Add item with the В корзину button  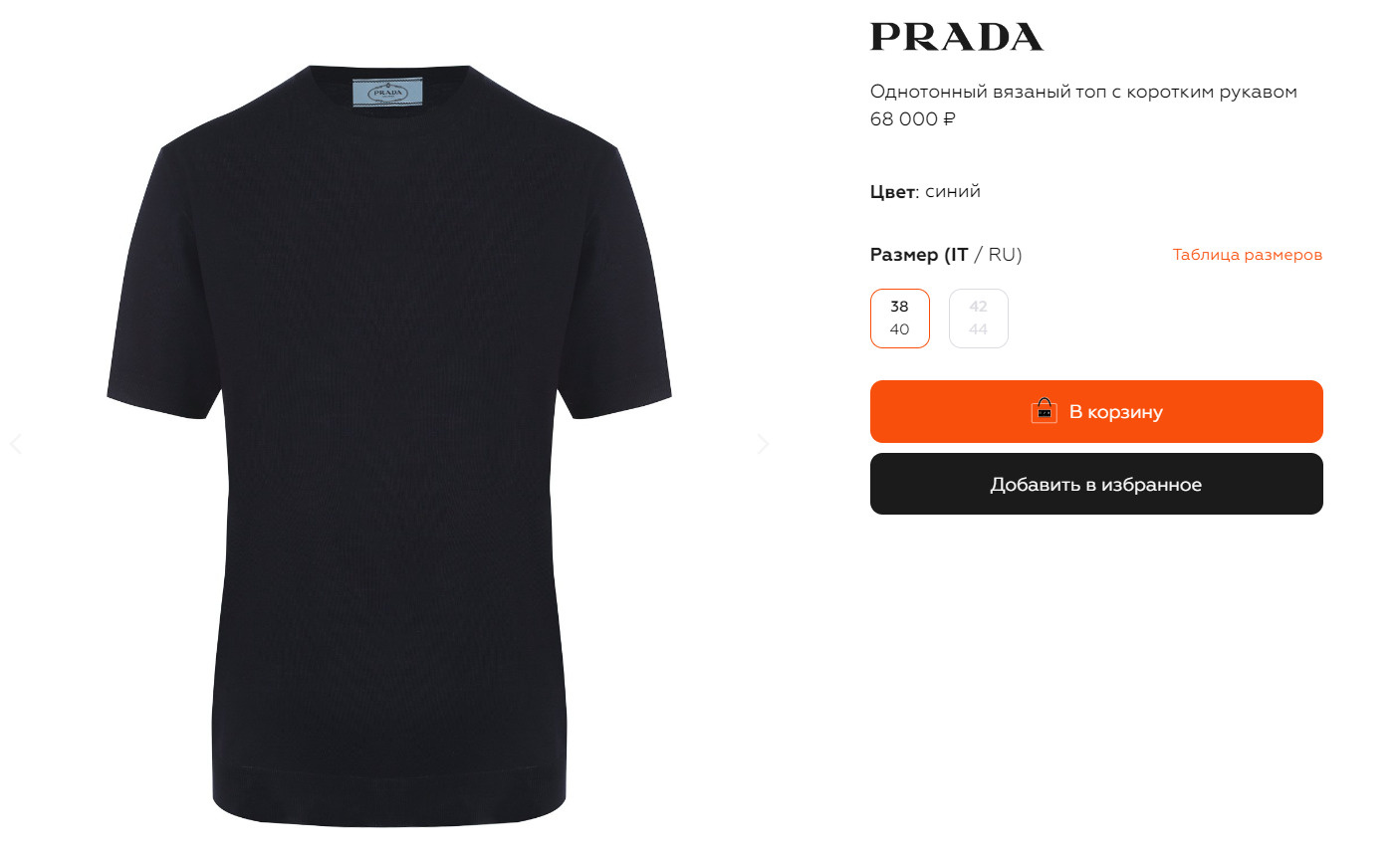click(x=1096, y=411)
